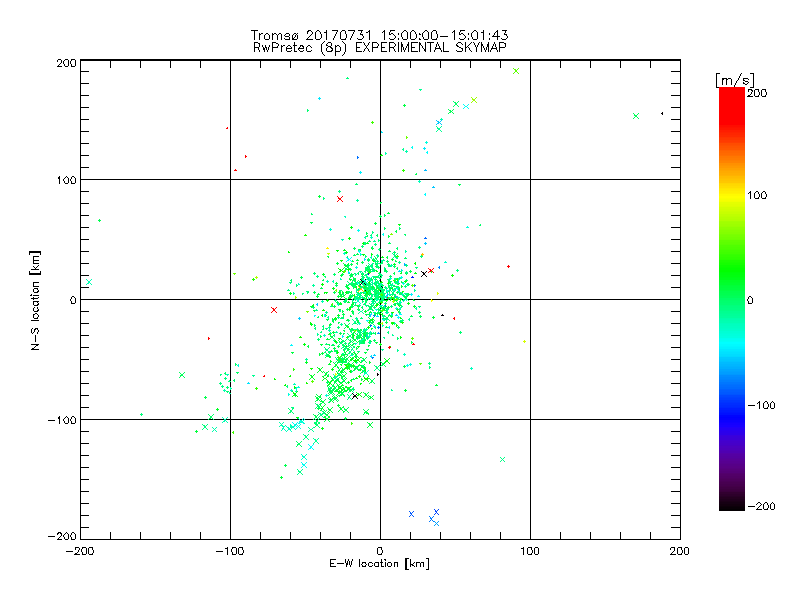
Task: Click the x-axis tick label '100'
Action: point(530,552)
